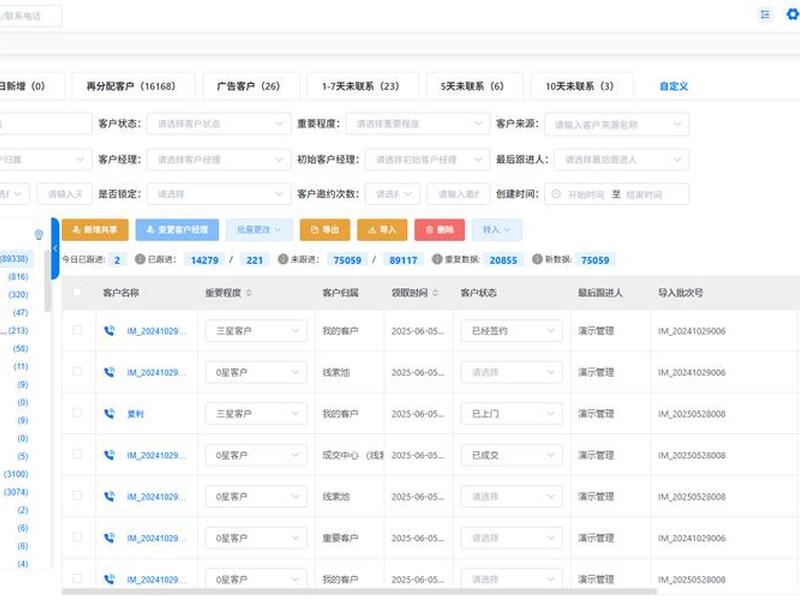The image size is (800, 600).
Task: Open the 客户状态 filter dropdown
Action: pyautogui.click(x=219, y=123)
